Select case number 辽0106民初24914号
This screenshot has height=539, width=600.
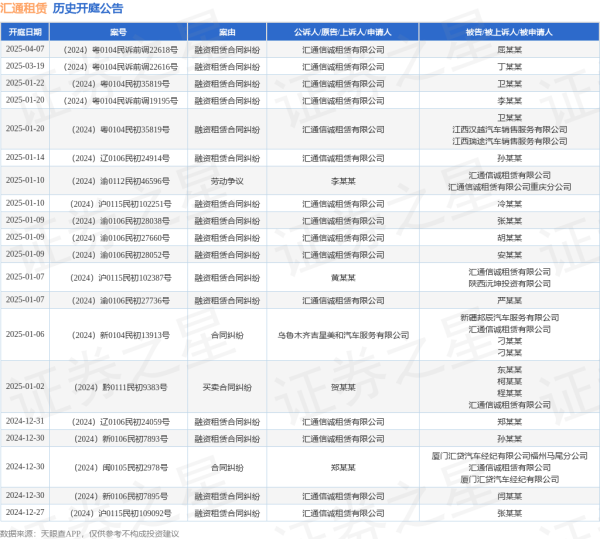tap(120, 158)
